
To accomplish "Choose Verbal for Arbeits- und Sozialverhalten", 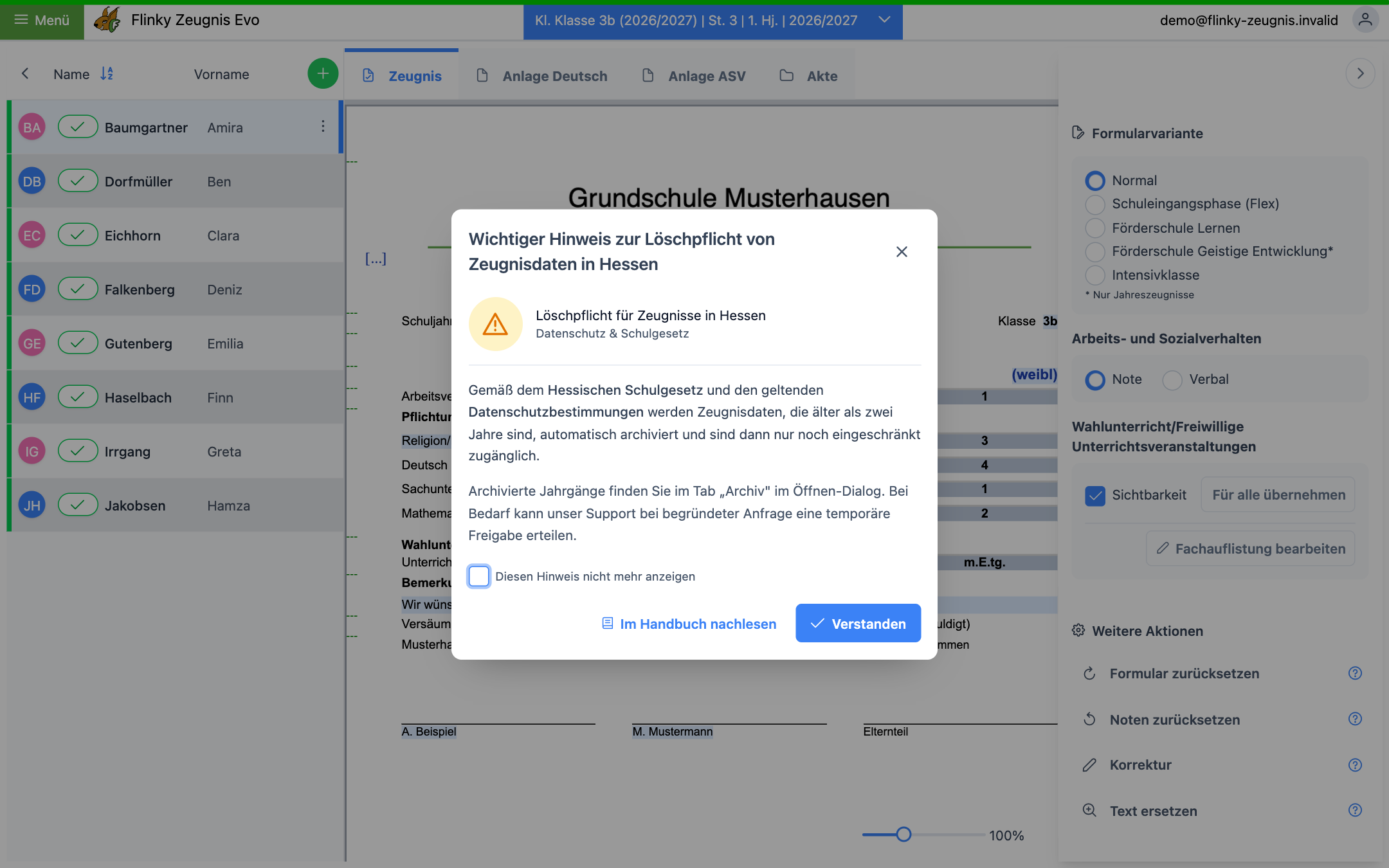I will 1172,380.
